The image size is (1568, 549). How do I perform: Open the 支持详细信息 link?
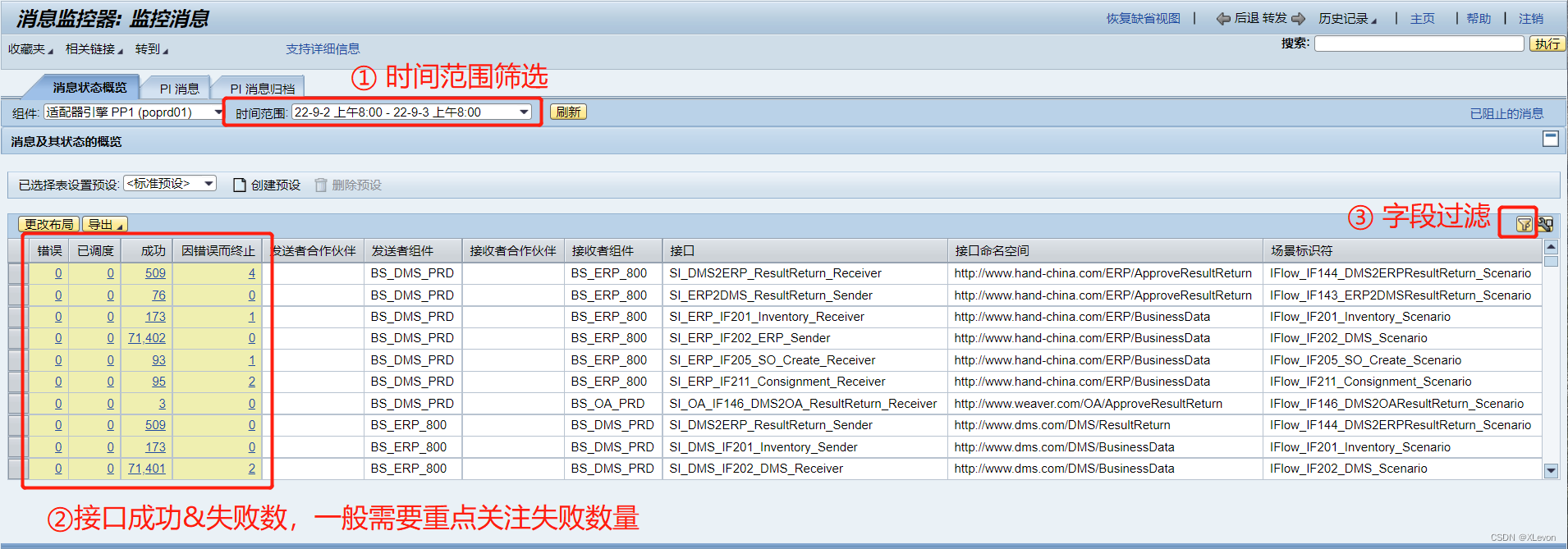[323, 49]
